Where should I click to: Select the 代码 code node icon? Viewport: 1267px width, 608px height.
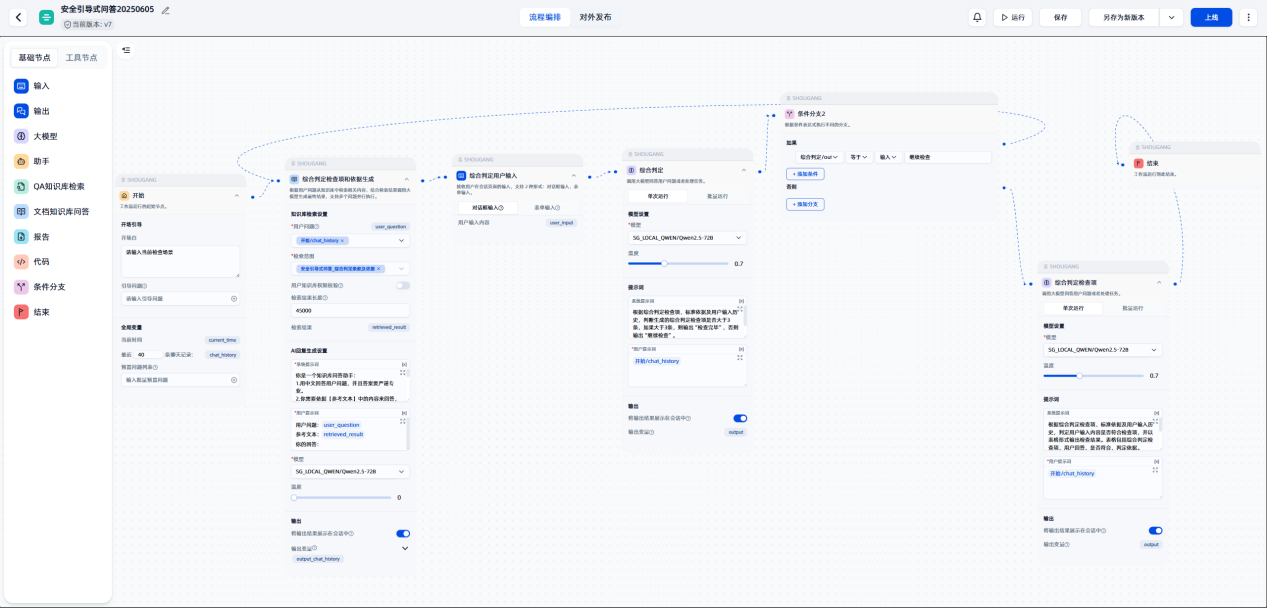pyautogui.click(x=21, y=262)
